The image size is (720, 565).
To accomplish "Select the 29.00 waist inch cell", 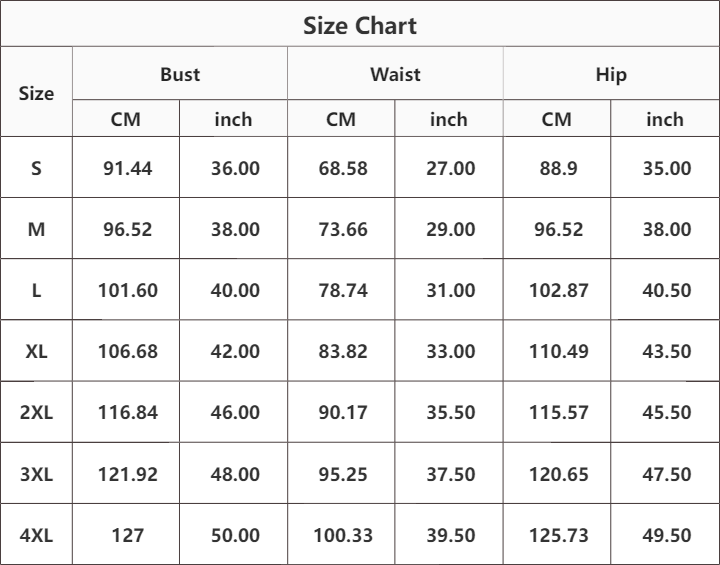I will [450, 229].
